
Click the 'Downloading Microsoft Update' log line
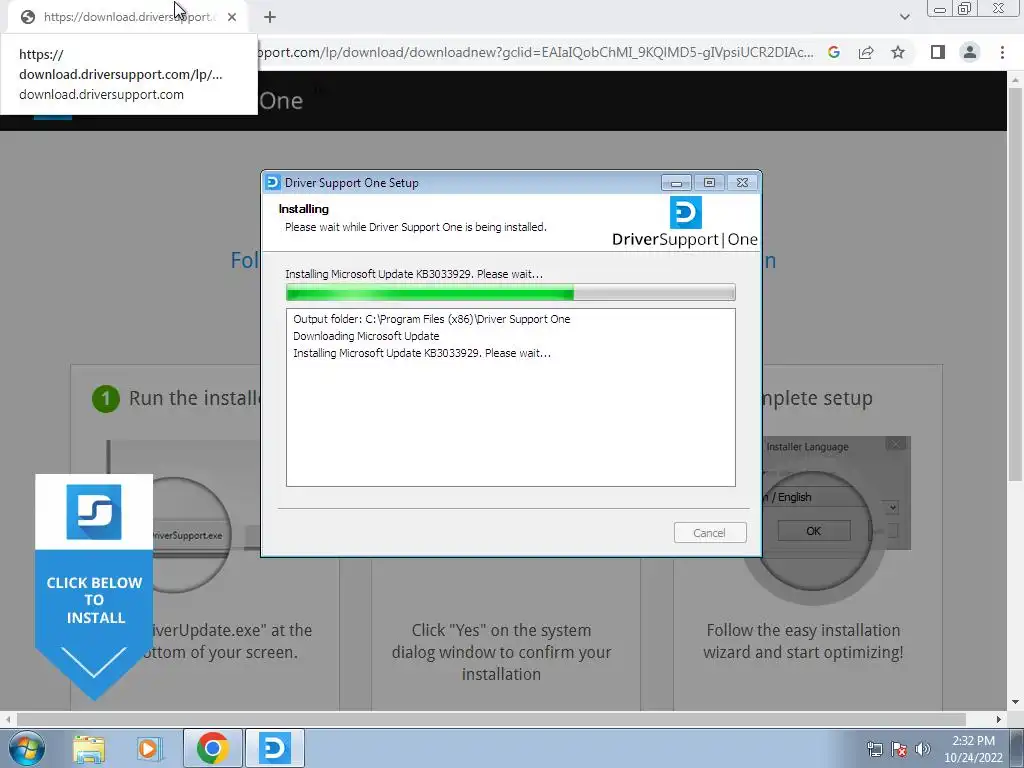coord(366,336)
